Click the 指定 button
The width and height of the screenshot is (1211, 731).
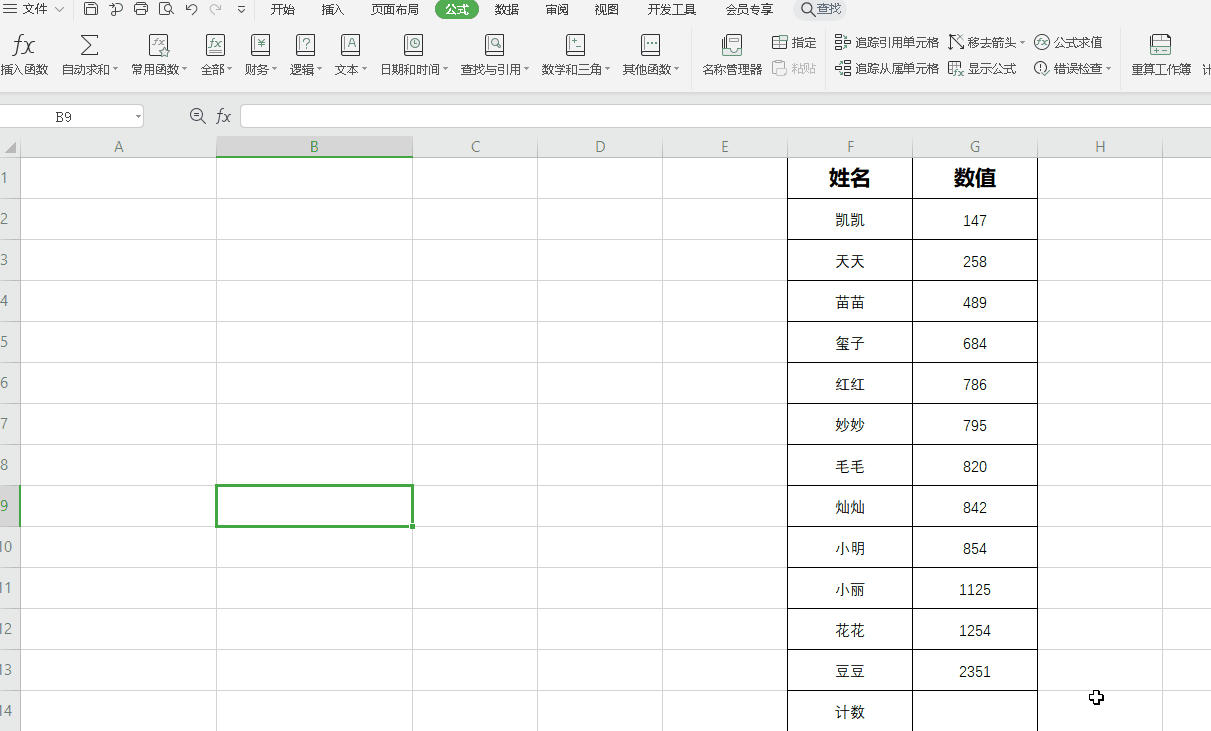point(794,42)
